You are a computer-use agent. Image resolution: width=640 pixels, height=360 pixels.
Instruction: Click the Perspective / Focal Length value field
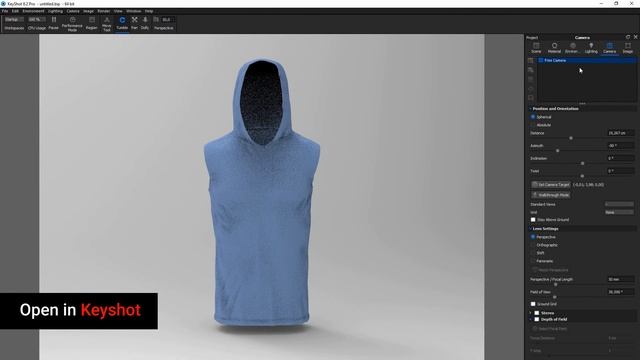(621, 280)
